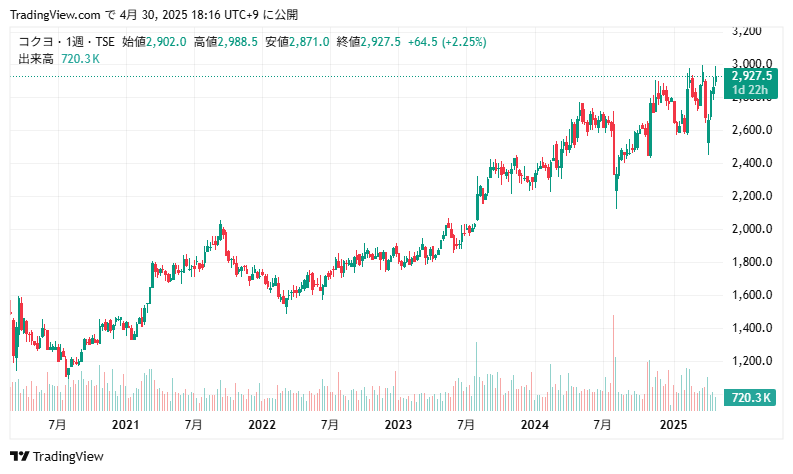
Task: Click the 2,400.0 price axis label
Action: click(x=750, y=163)
